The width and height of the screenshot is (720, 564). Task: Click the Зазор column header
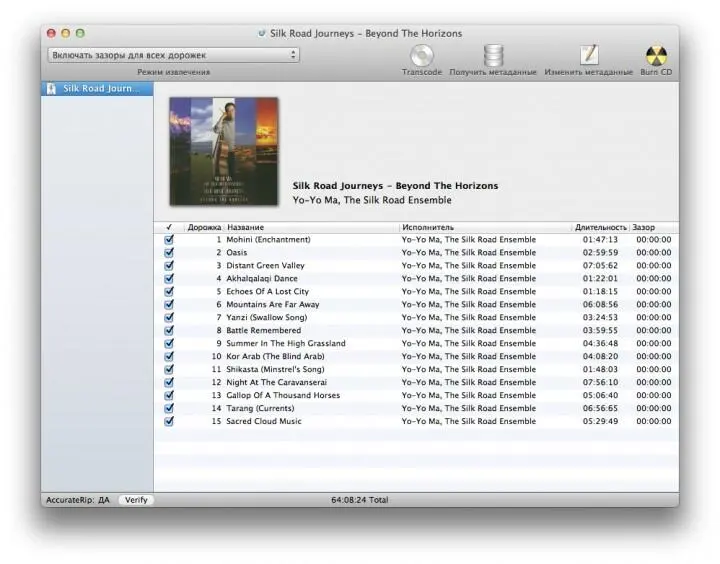[652, 227]
